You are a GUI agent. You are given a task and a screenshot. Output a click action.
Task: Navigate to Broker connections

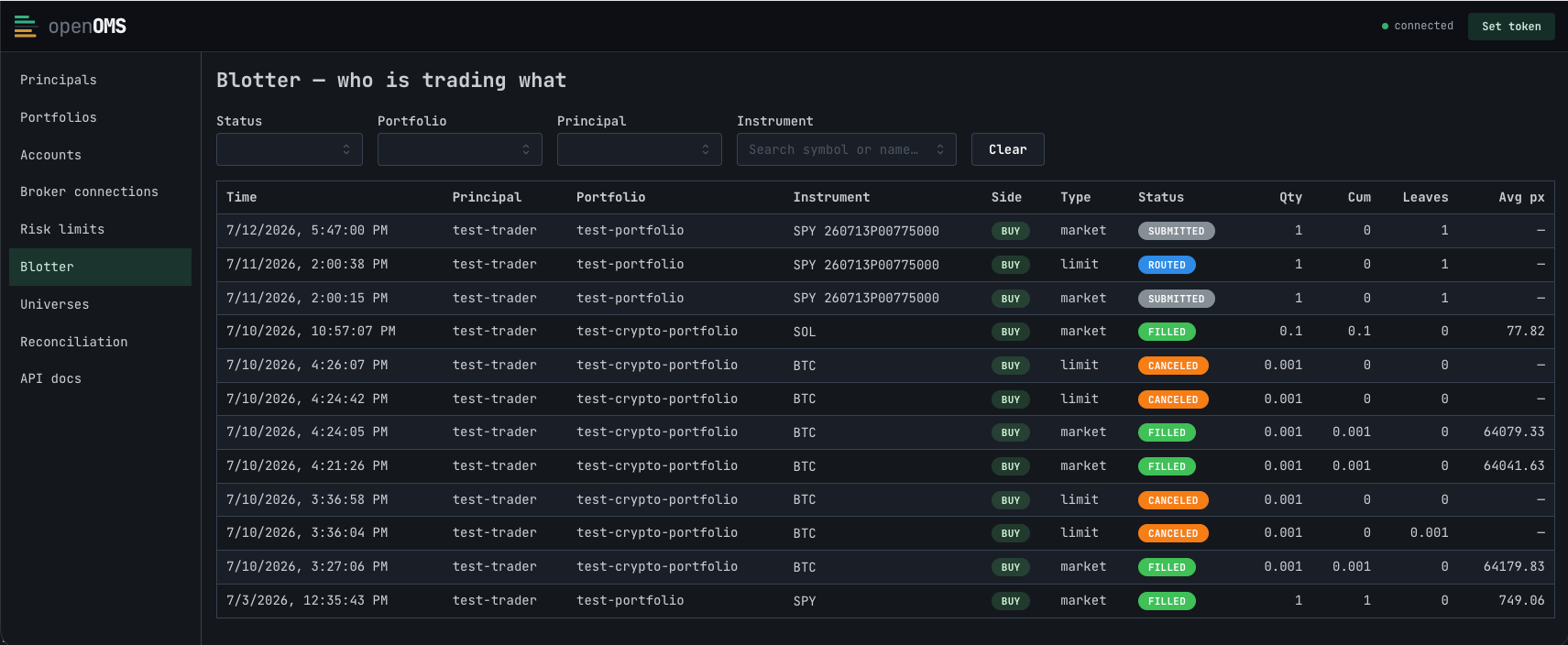[x=101, y=191]
